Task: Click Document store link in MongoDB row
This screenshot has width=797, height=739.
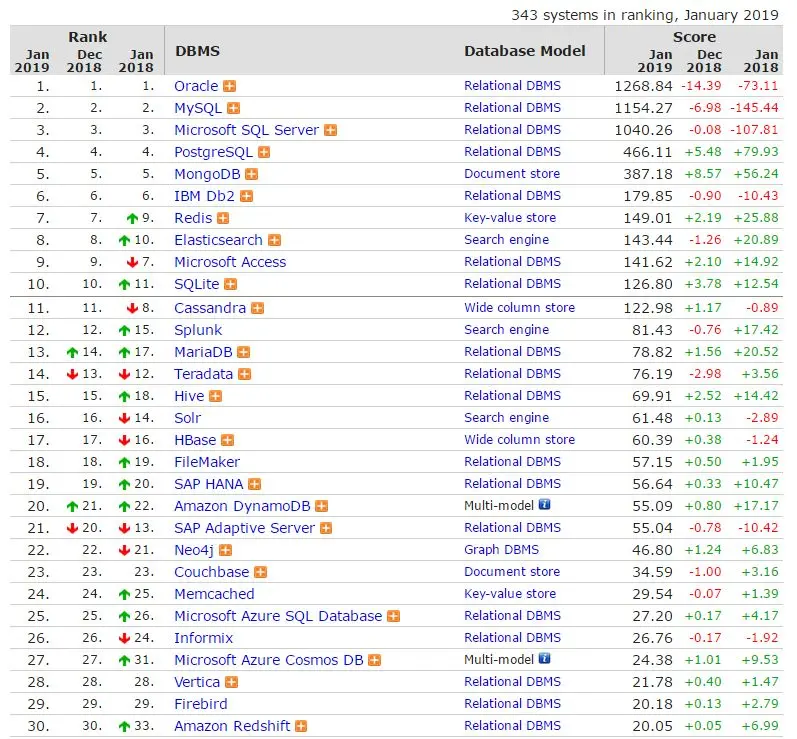Action: (x=512, y=174)
